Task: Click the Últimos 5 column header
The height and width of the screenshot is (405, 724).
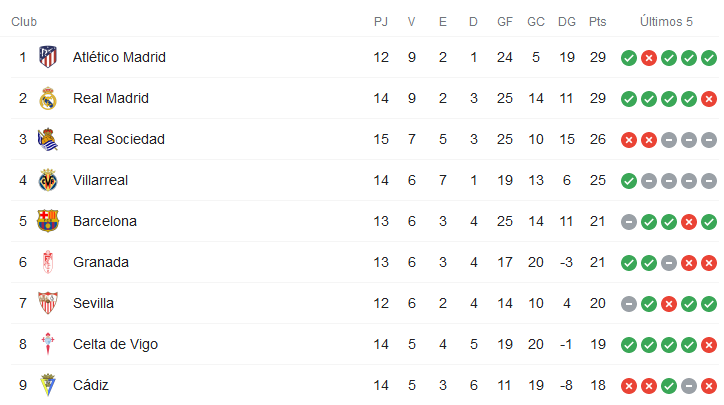Action: (x=668, y=21)
